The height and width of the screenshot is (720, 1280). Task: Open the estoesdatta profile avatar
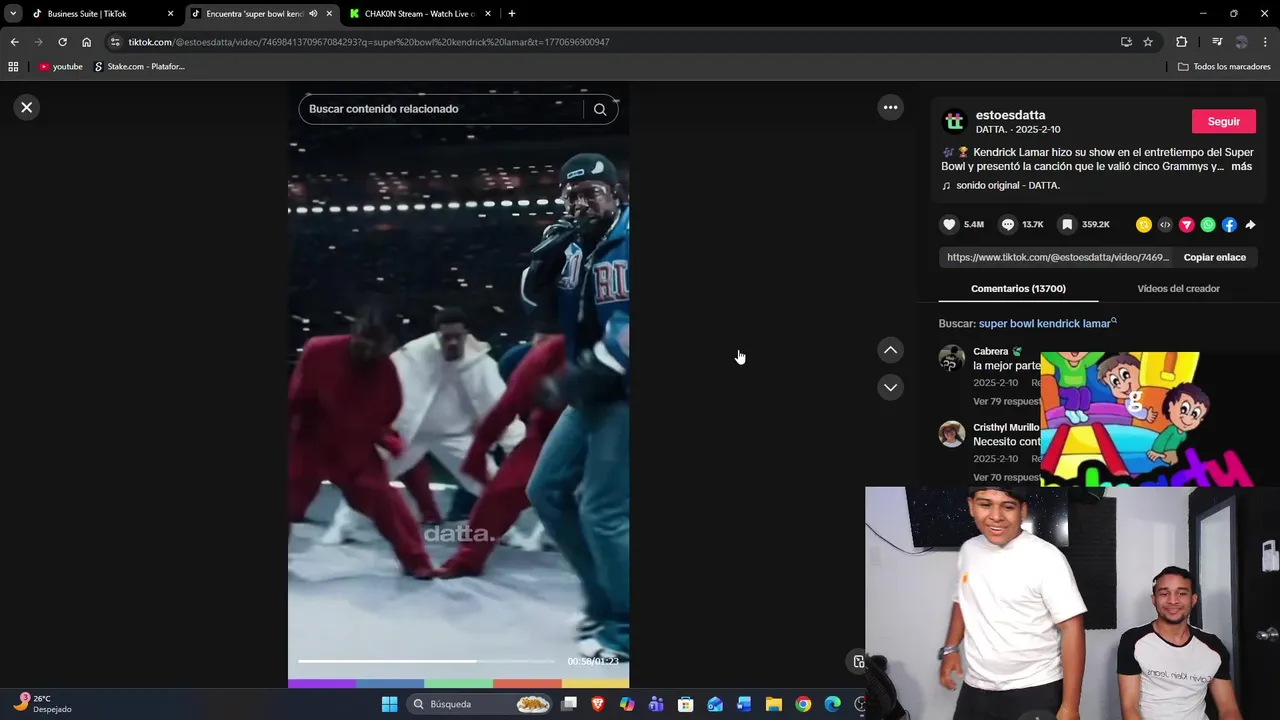[x=954, y=121]
